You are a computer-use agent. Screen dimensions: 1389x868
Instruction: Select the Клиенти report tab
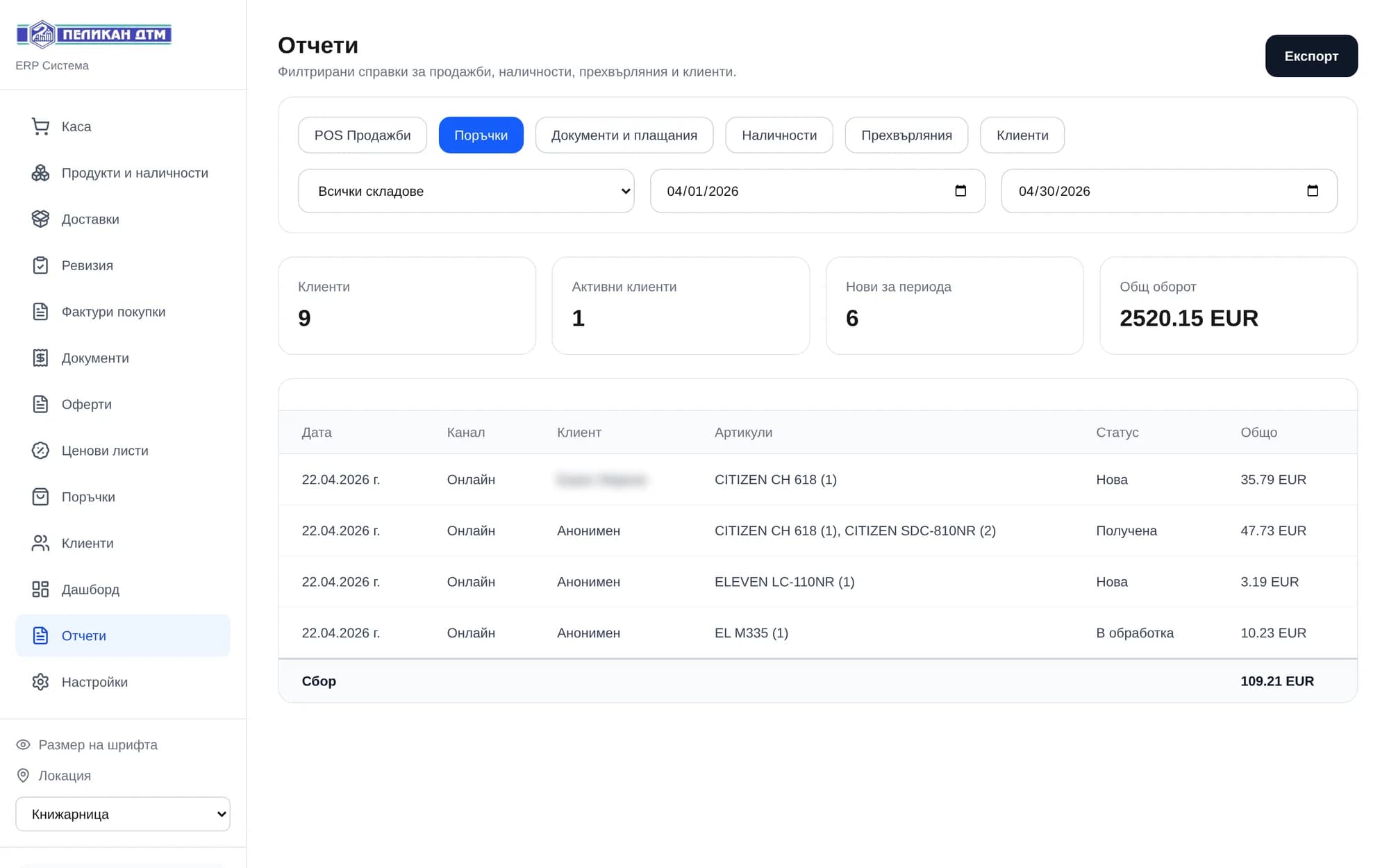click(1022, 135)
